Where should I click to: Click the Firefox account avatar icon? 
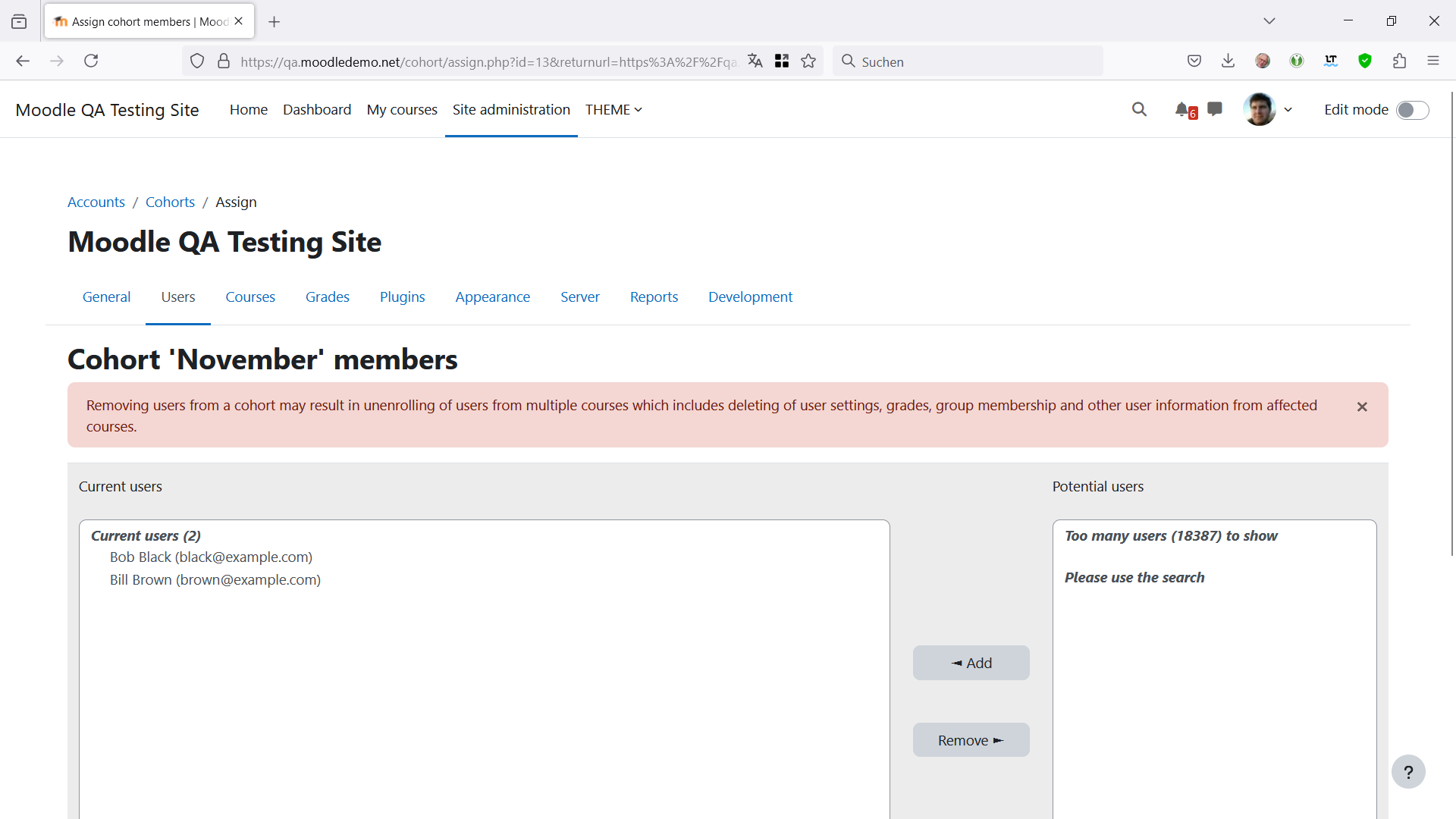(1263, 61)
